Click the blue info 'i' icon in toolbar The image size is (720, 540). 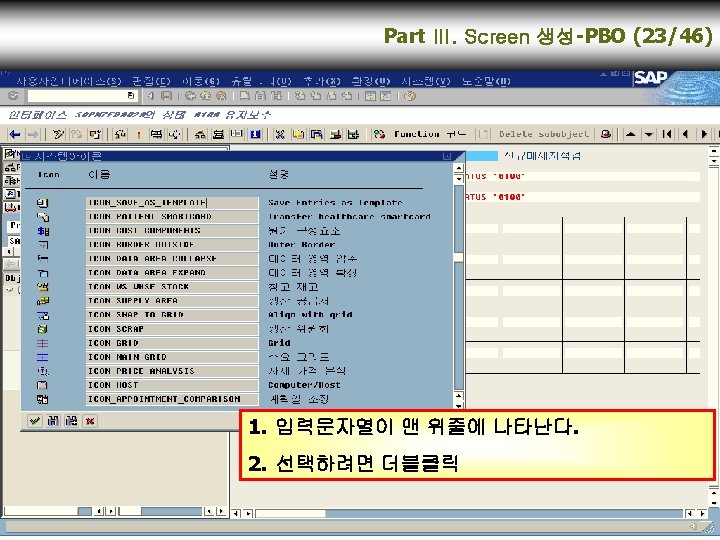click(x=255, y=134)
